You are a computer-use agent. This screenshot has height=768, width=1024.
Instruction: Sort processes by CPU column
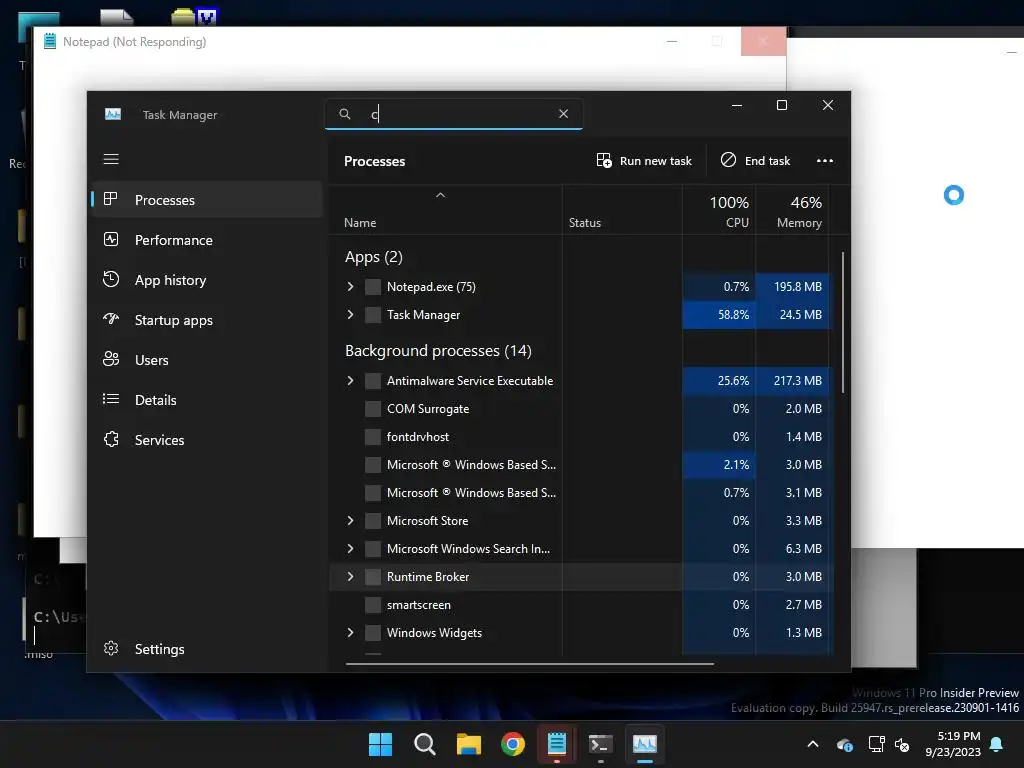coord(719,210)
